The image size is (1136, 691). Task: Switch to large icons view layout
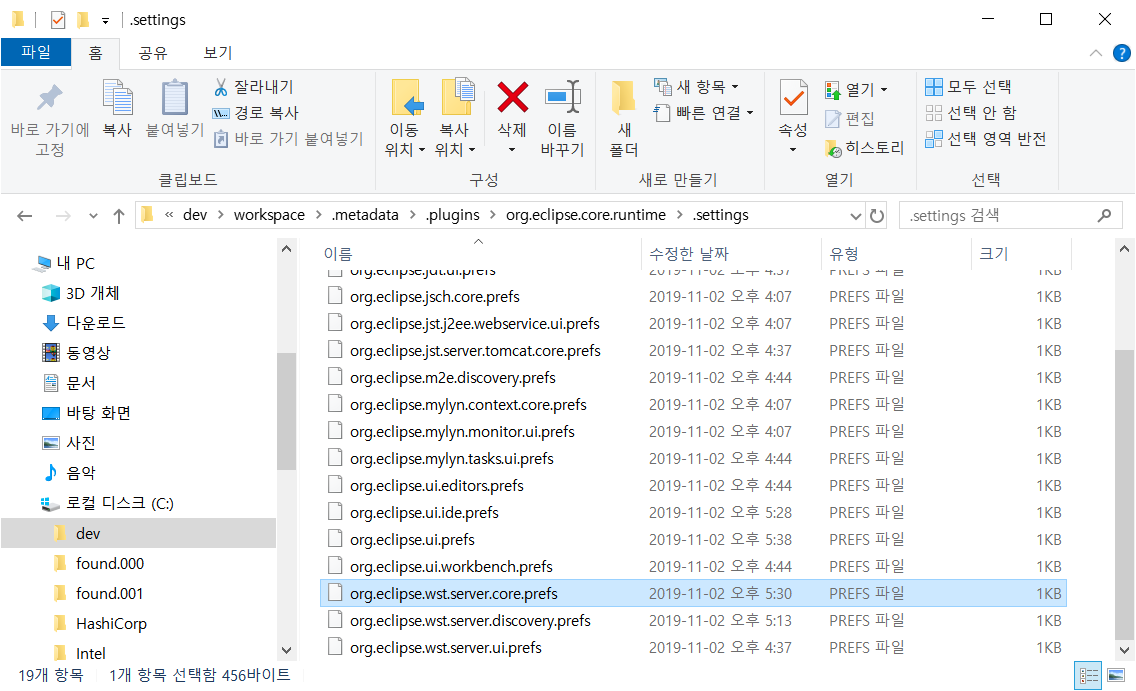click(1116, 676)
